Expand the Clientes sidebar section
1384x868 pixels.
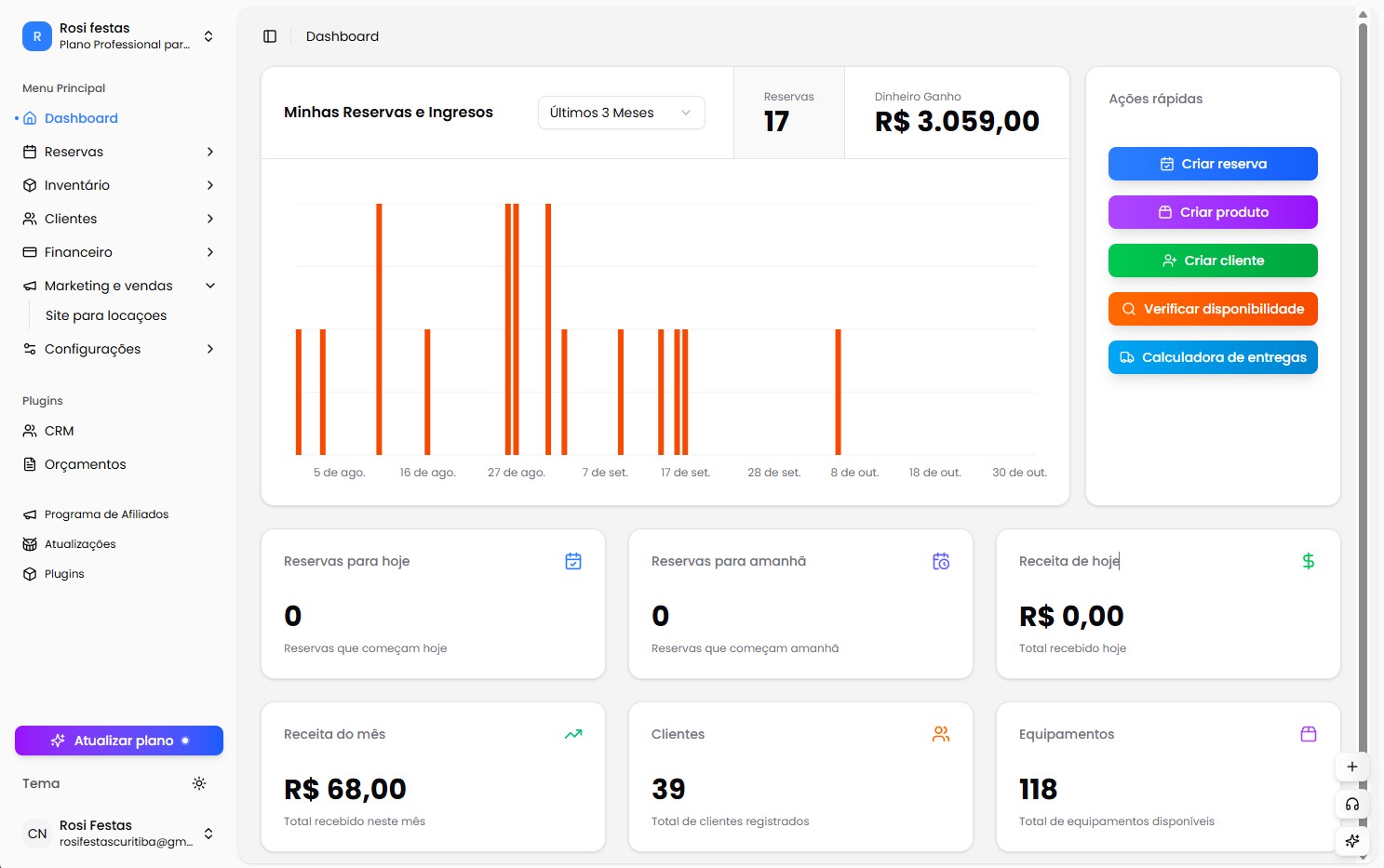(210, 219)
